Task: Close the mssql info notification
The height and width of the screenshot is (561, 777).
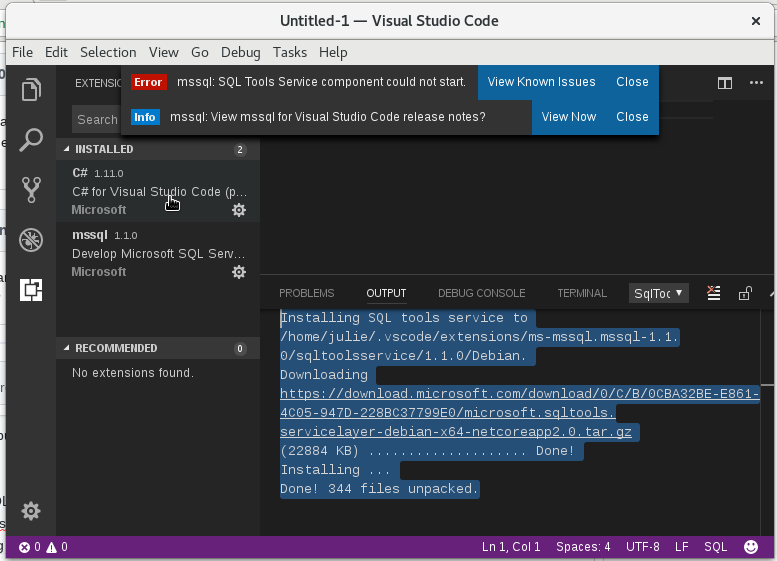Action: 632,117
